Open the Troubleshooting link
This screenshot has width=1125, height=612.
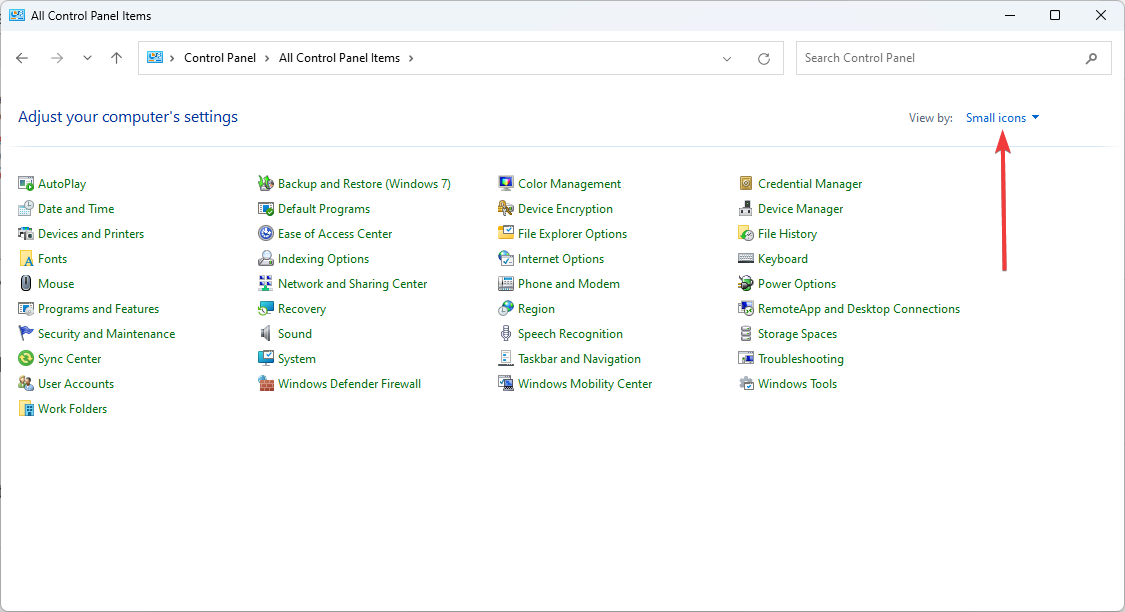[x=800, y=359]
